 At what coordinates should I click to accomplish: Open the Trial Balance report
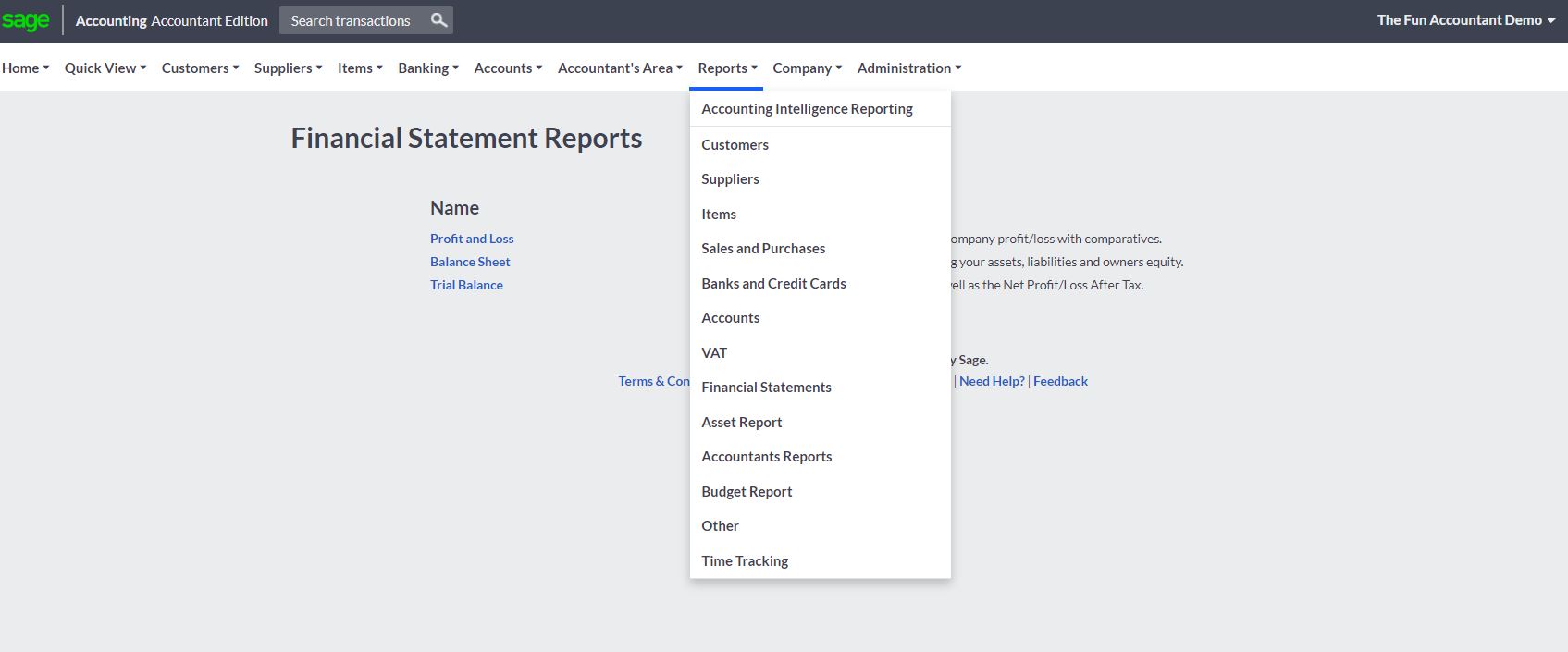466,285
